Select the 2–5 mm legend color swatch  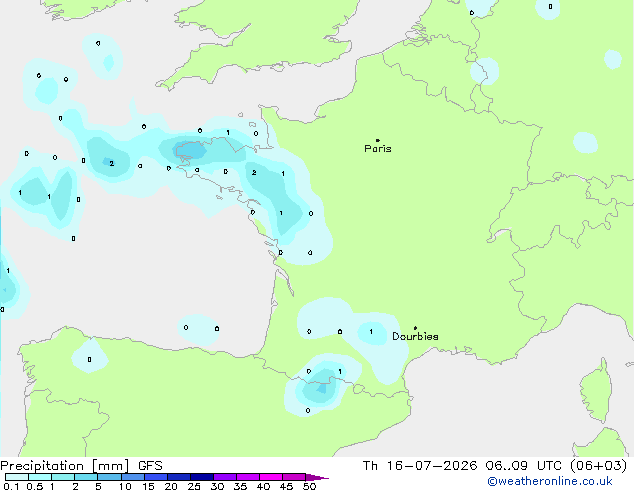click(x=86, y=477)
